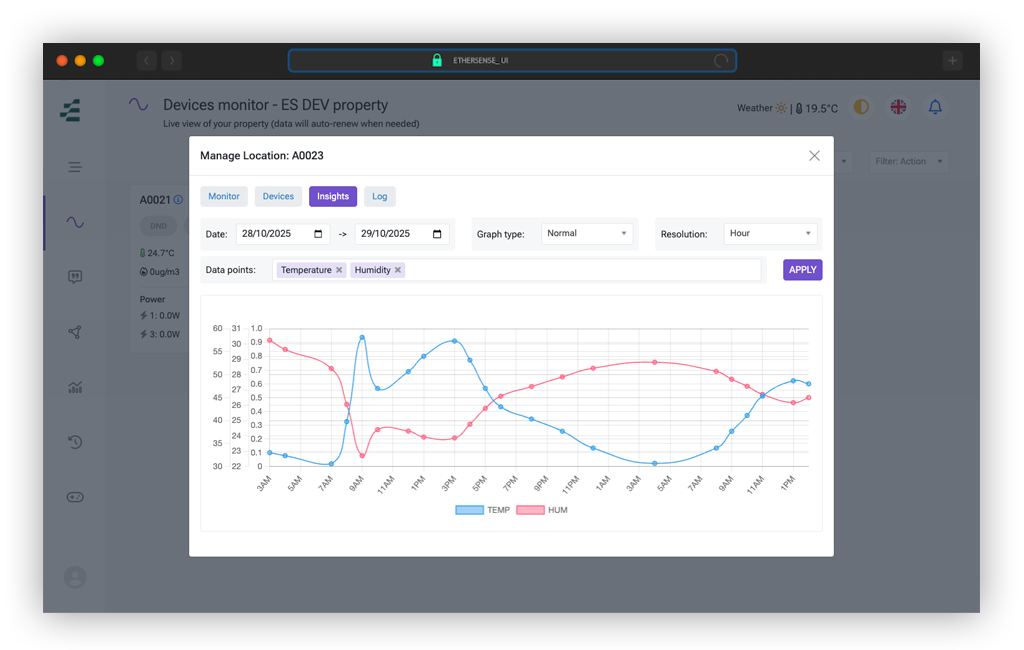Click the share nodes sidebar icon
The image size is (1024, 650).
75,332
